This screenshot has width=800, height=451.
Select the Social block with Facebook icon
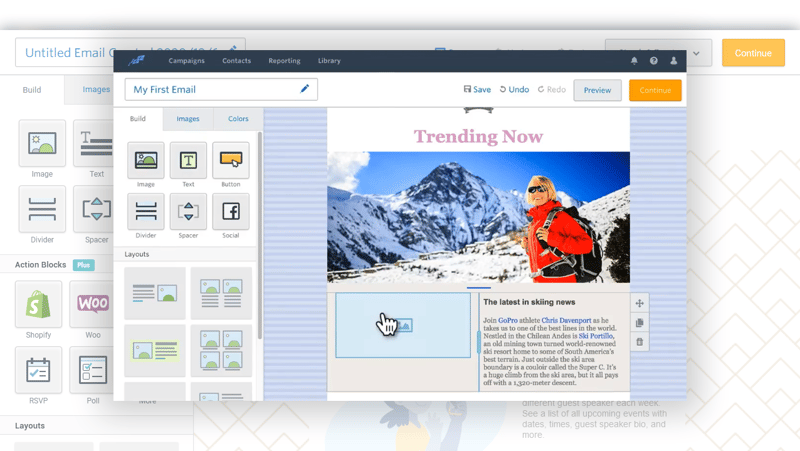[x=231, y=211]
